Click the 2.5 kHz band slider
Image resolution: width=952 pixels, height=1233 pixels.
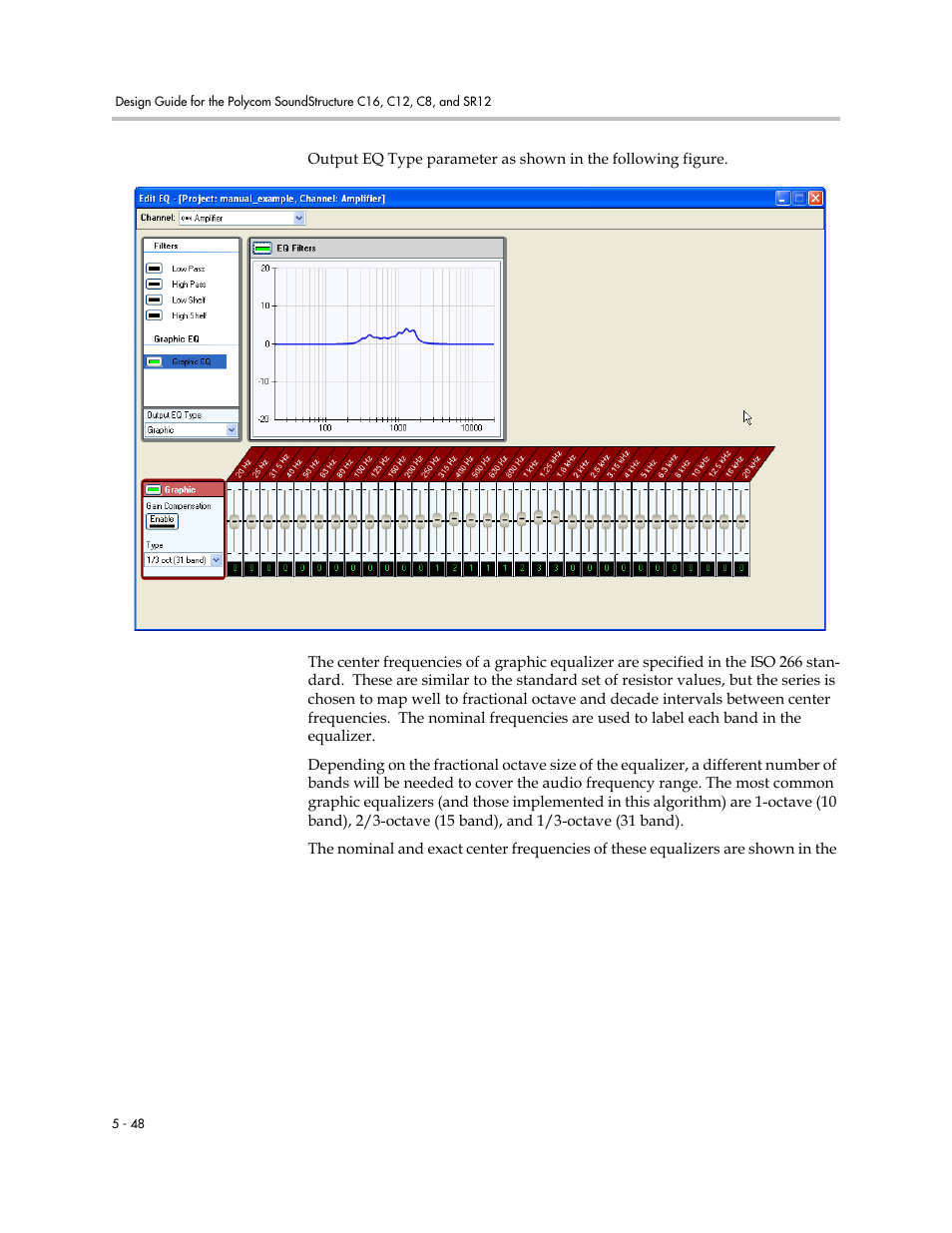click(590, 520)
